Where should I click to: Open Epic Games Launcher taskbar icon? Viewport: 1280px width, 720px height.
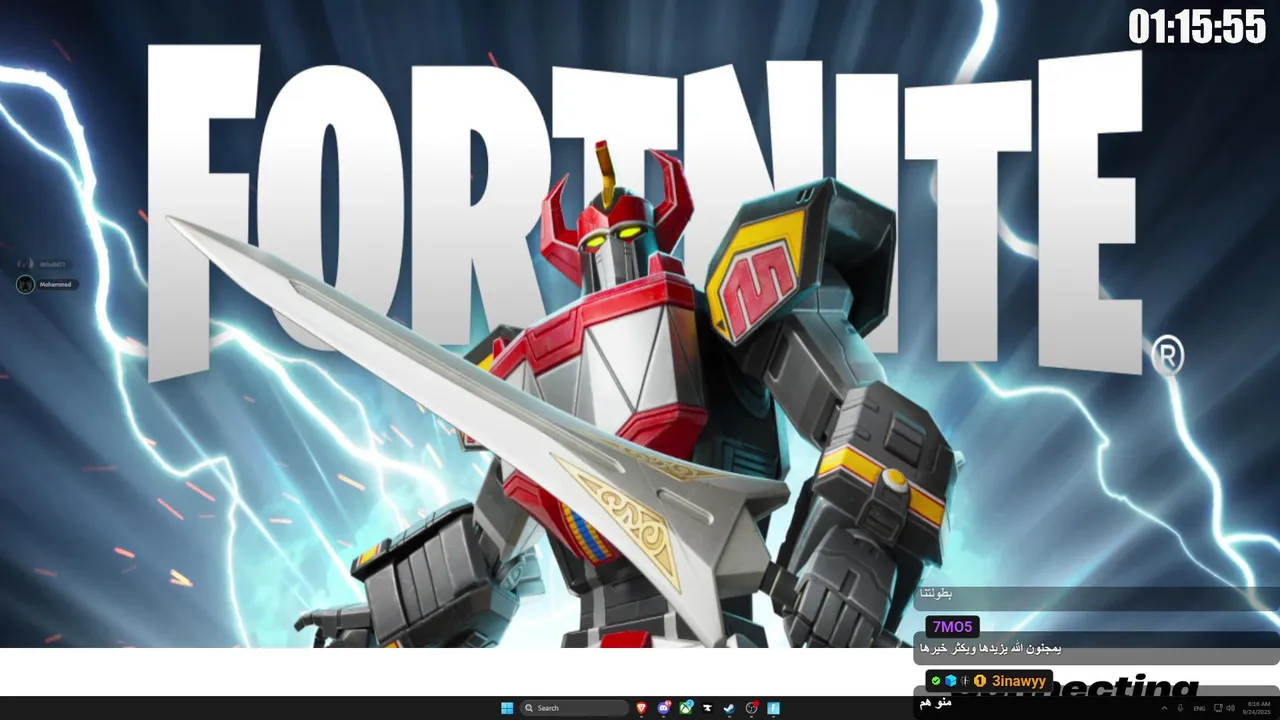[x=707, y=708]
